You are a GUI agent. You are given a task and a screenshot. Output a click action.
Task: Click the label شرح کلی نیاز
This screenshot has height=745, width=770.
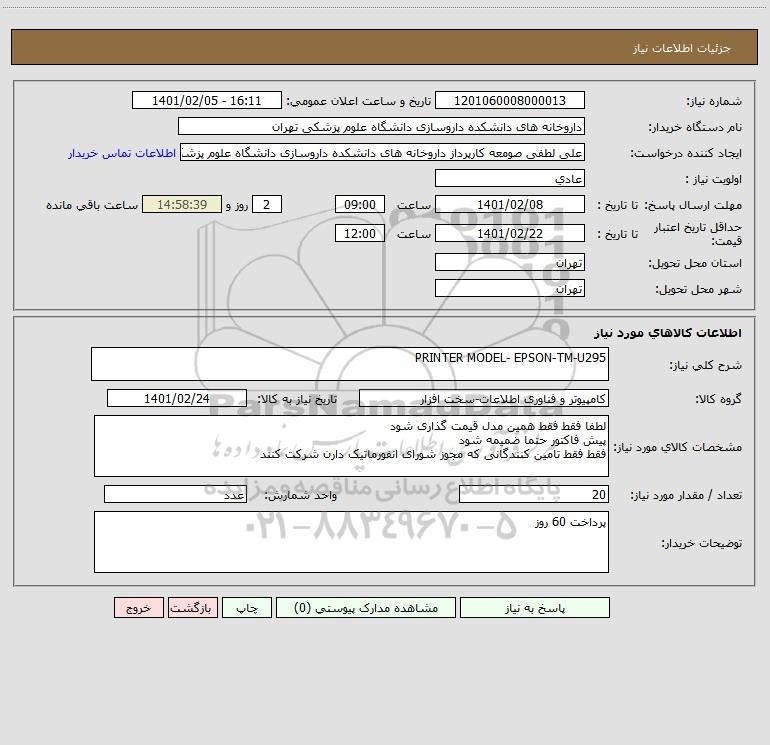706,365
